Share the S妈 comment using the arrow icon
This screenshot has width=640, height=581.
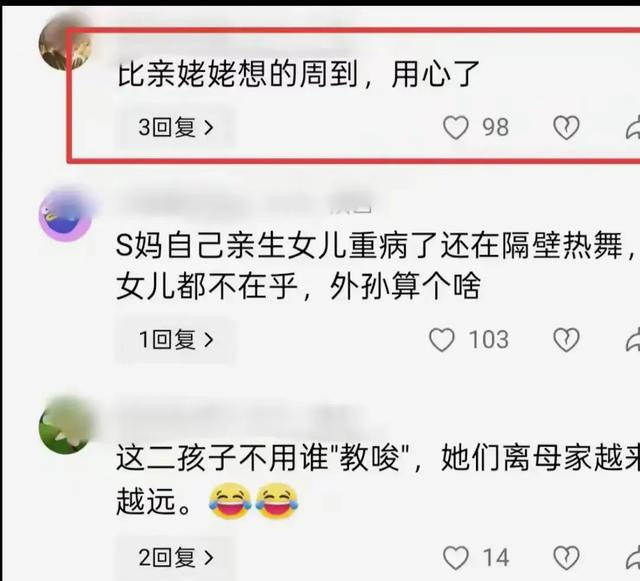tap(633, 340)
